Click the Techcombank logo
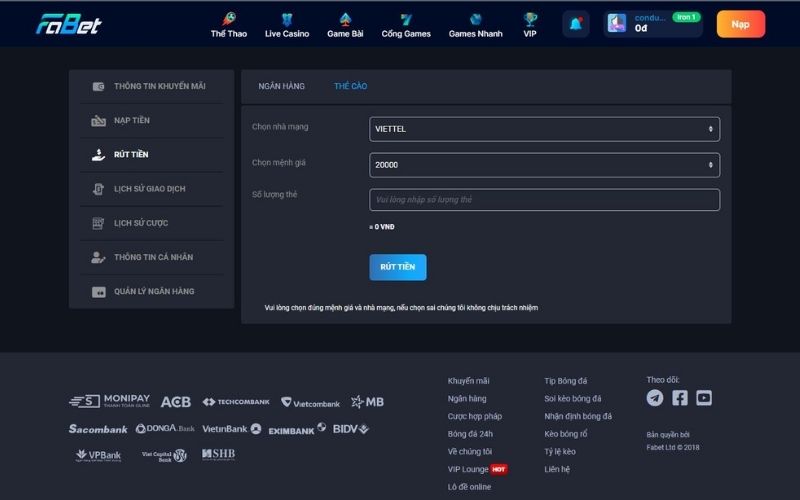 tap(236, 402)
